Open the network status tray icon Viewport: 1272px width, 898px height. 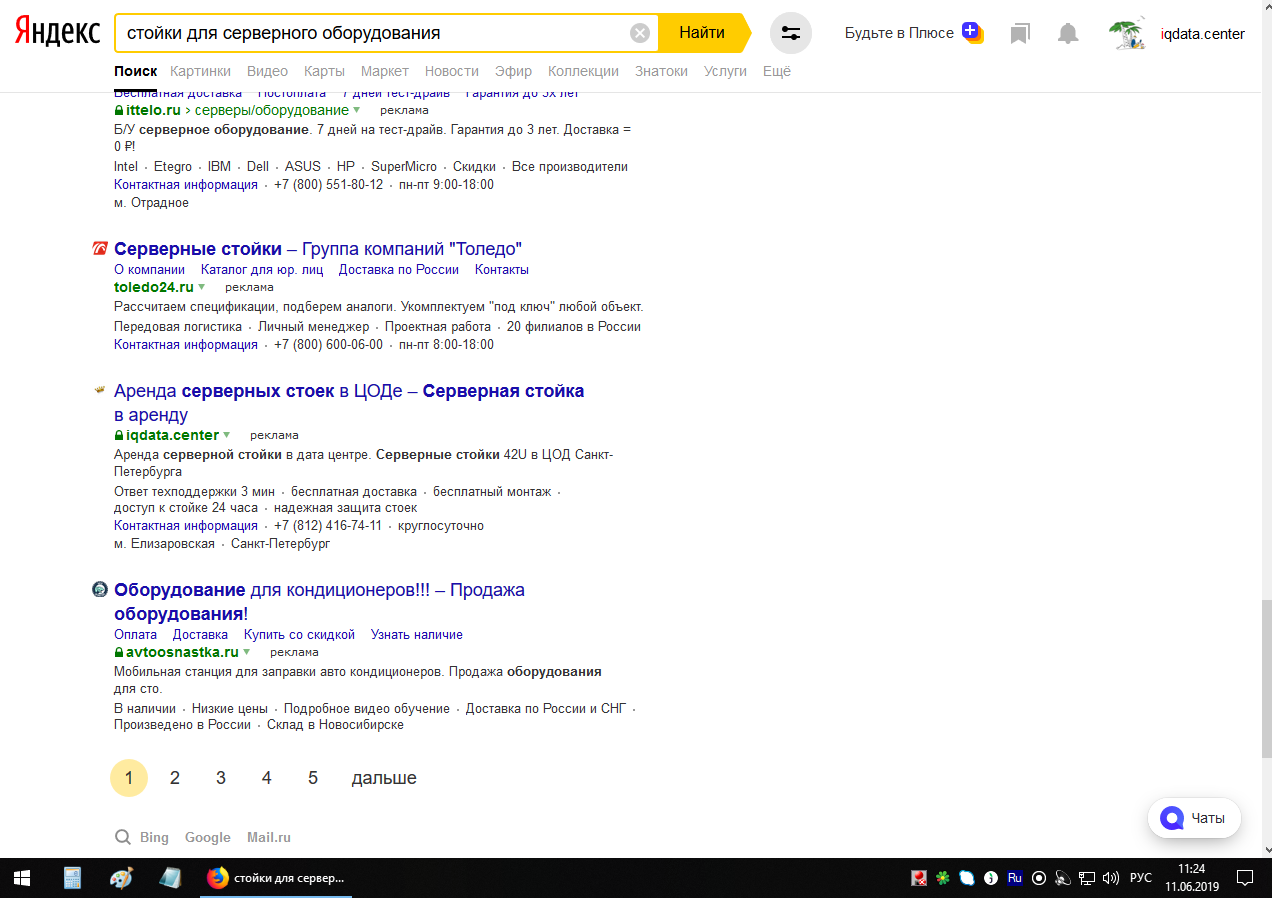1087,878
